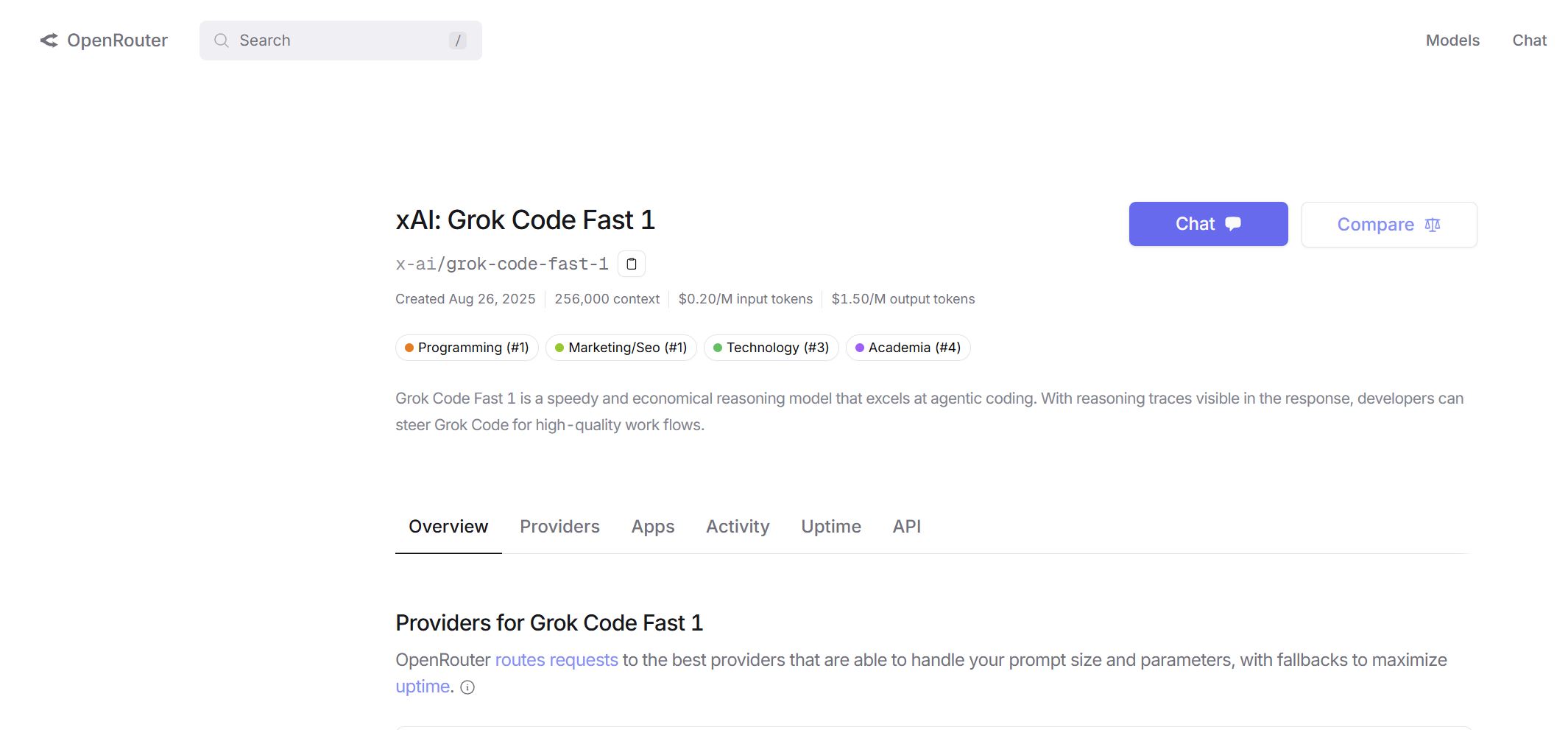1568x730 pixels.
Task: Click the info icon after uptime
Action: pyautogui.click(x=467, y=687)
